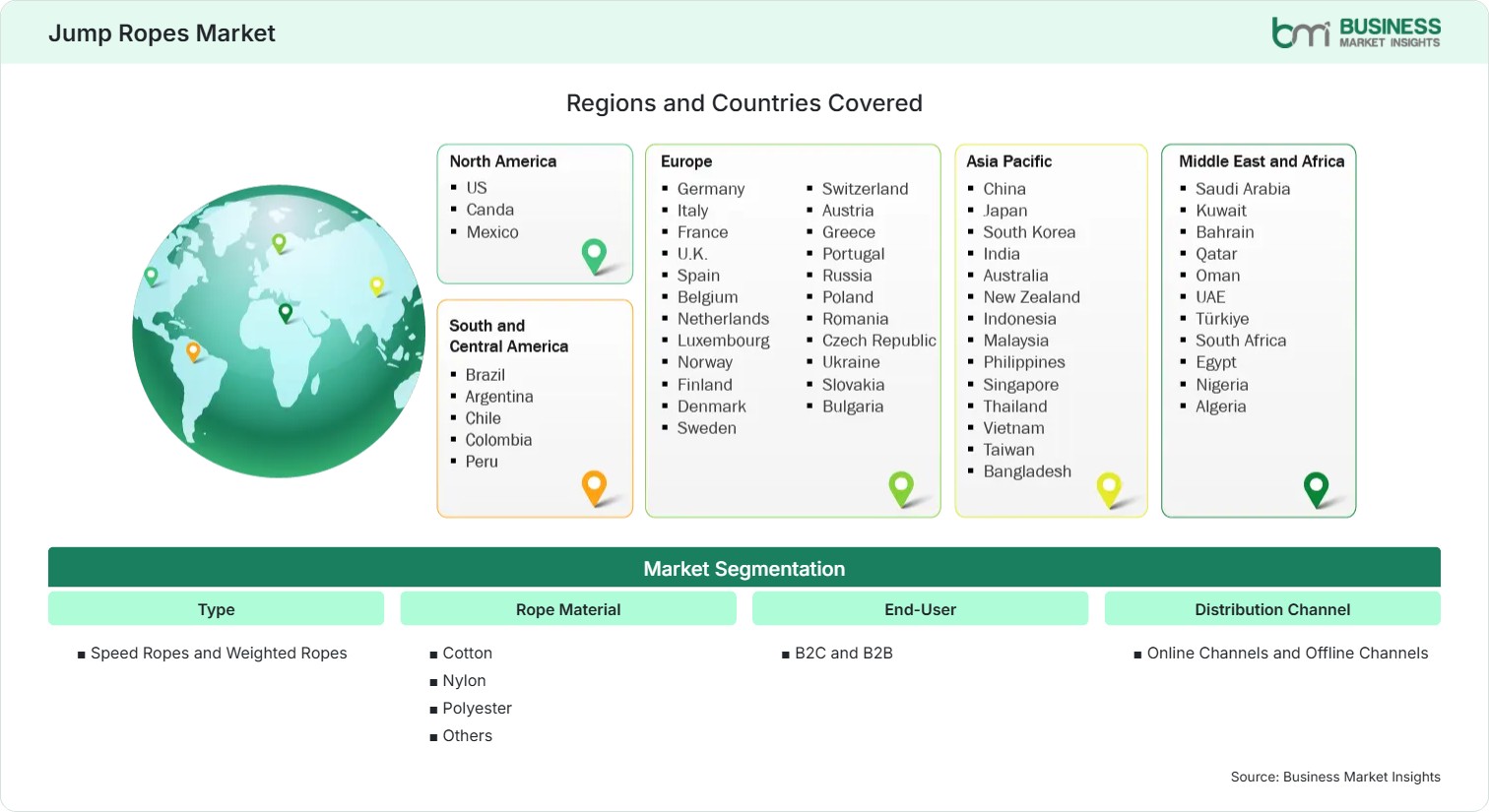Click the Regions and Countries Covered heading
This screenshot has width=1489, height=812.
(744, 103)
